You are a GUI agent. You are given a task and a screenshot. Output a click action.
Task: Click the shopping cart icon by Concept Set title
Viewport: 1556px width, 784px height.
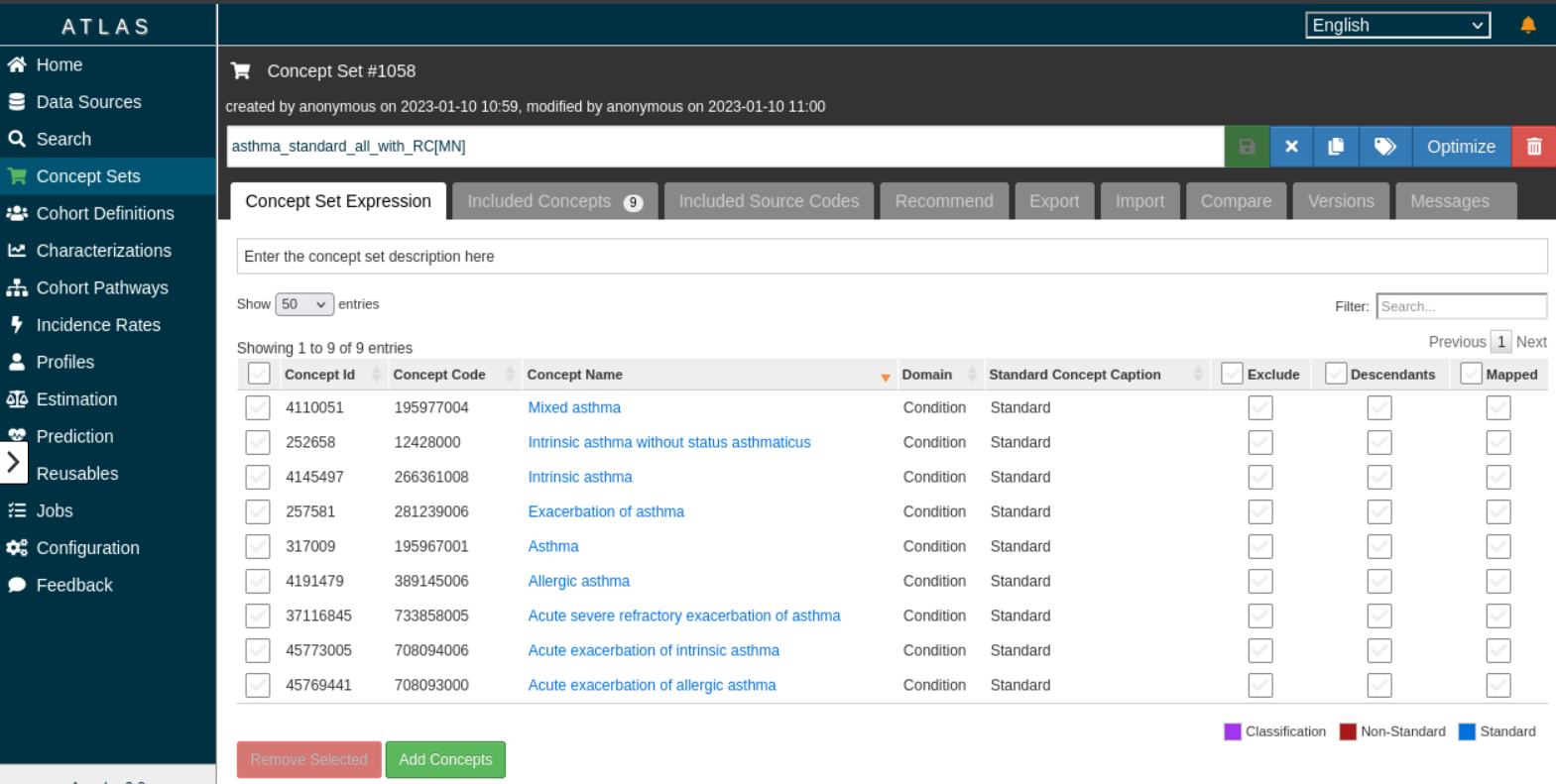240,71
